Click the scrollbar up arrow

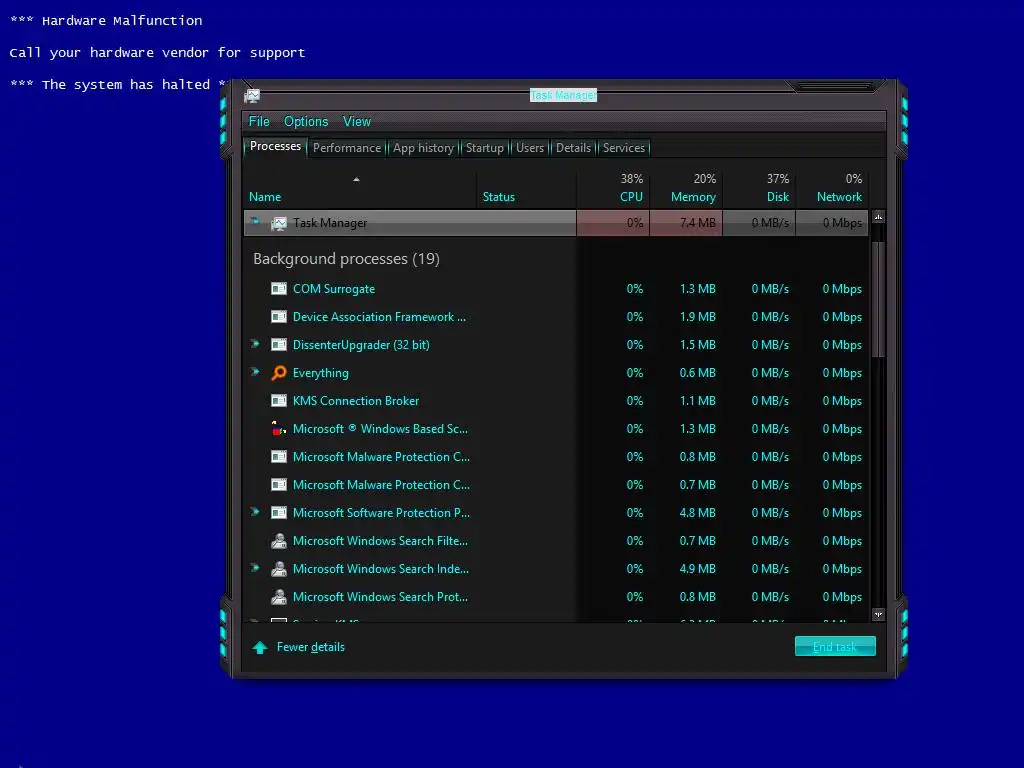pos(878,217)
